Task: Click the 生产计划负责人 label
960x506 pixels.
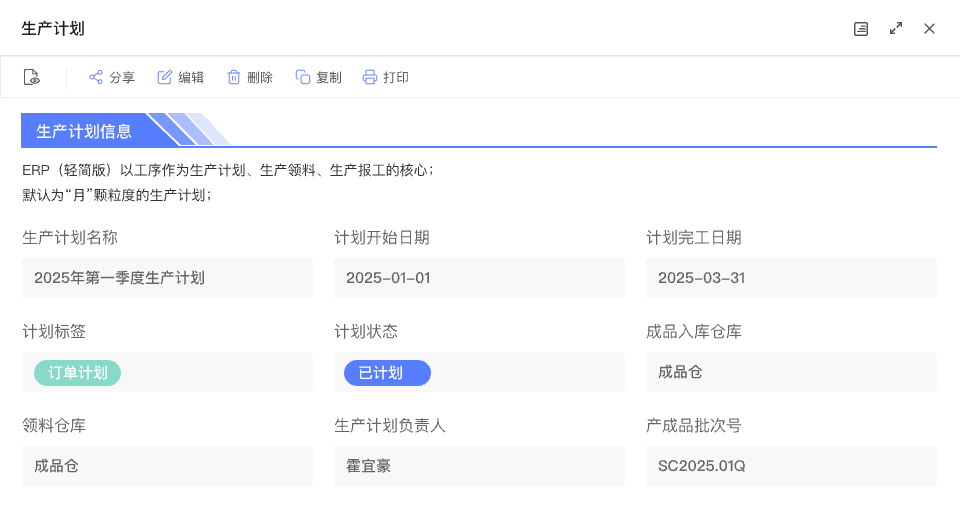Action: click(390, 425)
